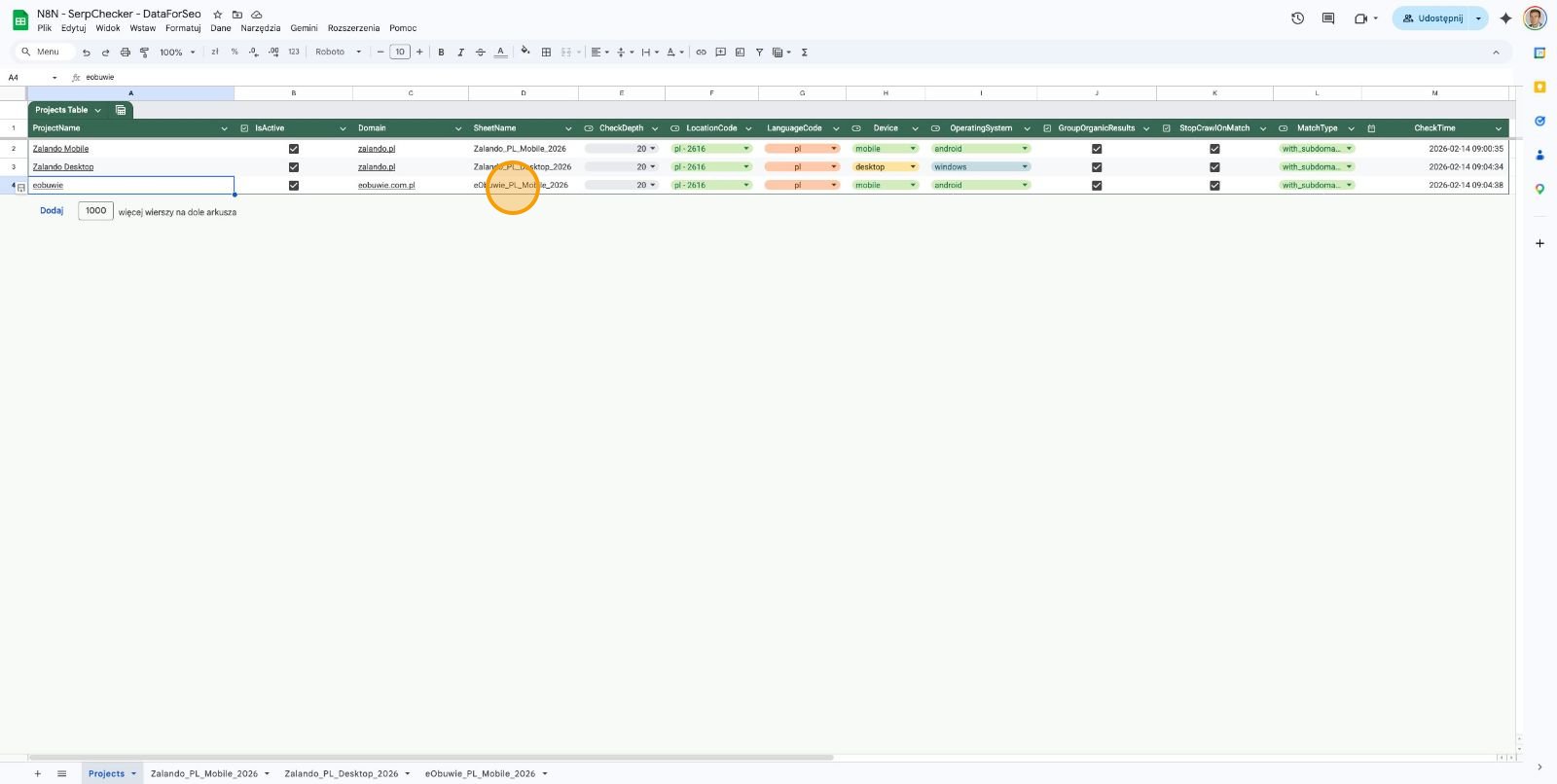Click the fill color bucket icon
1557x784 pixels.
pos(525,52)
